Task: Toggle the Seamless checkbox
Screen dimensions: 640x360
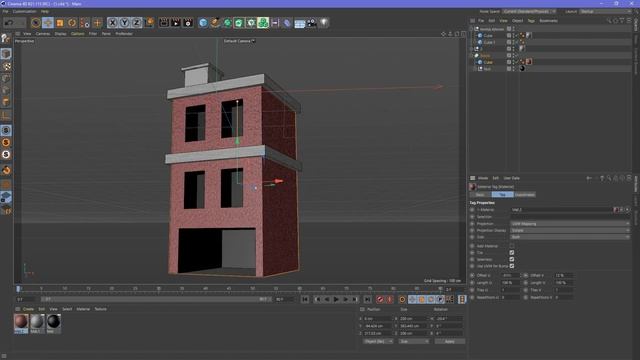Action: pos(511,259)
